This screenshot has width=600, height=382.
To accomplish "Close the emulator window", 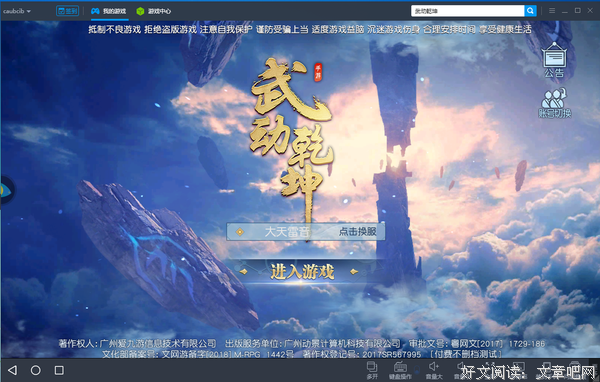I will point(590,11).
